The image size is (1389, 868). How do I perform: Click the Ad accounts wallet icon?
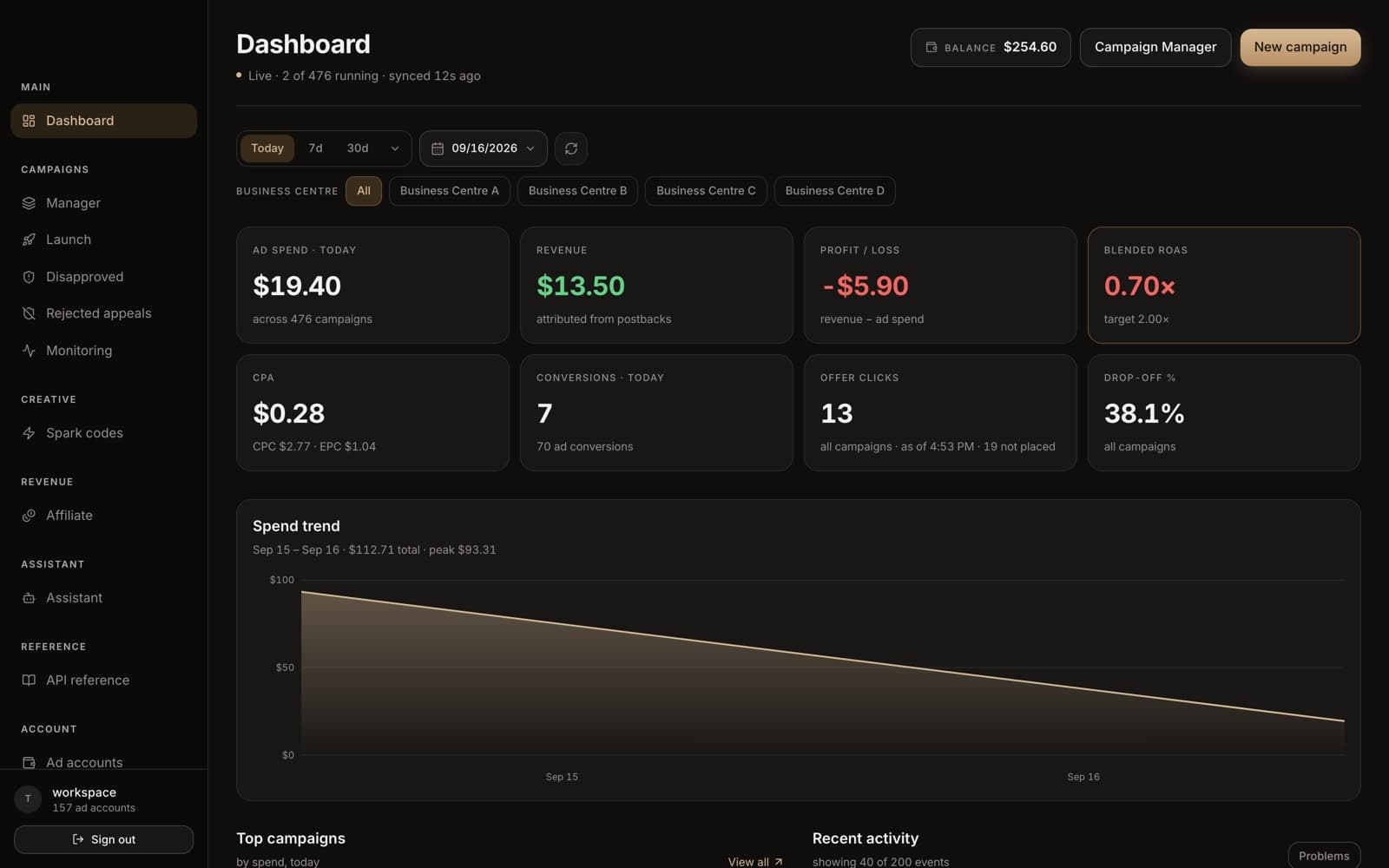(29, 763)
